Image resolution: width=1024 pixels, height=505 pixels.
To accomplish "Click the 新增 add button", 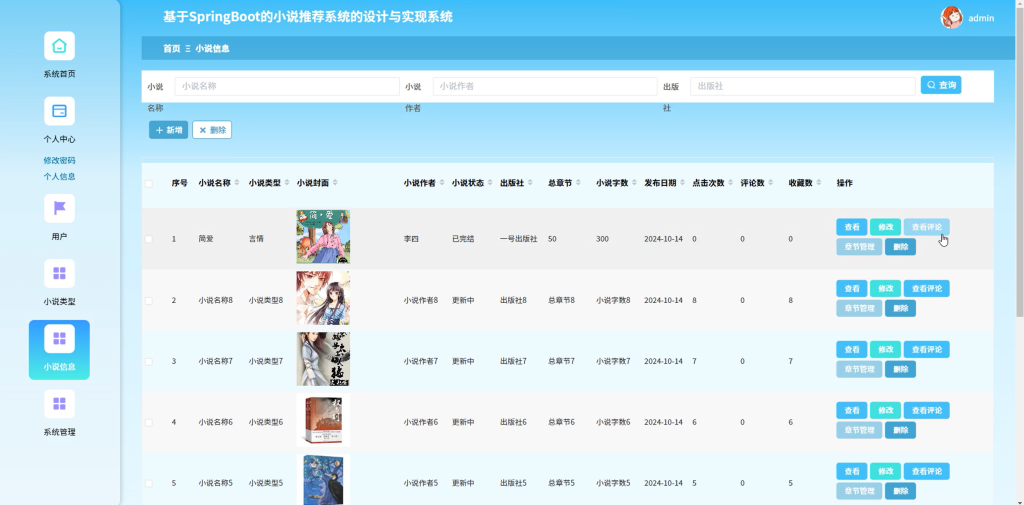I will [x=168, y=130].
